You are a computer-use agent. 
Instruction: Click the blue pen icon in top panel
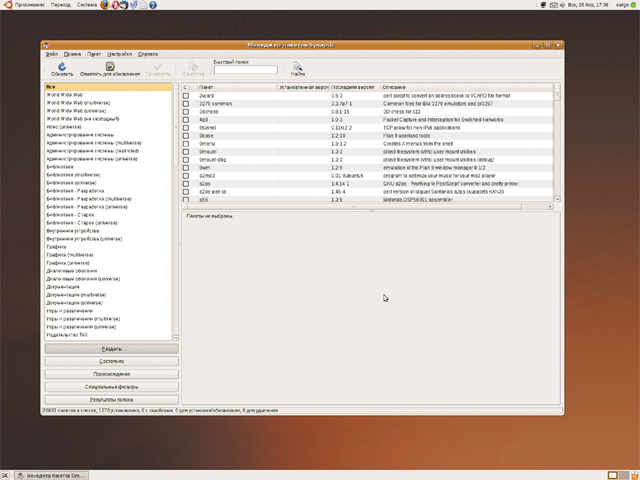(133, 5)
